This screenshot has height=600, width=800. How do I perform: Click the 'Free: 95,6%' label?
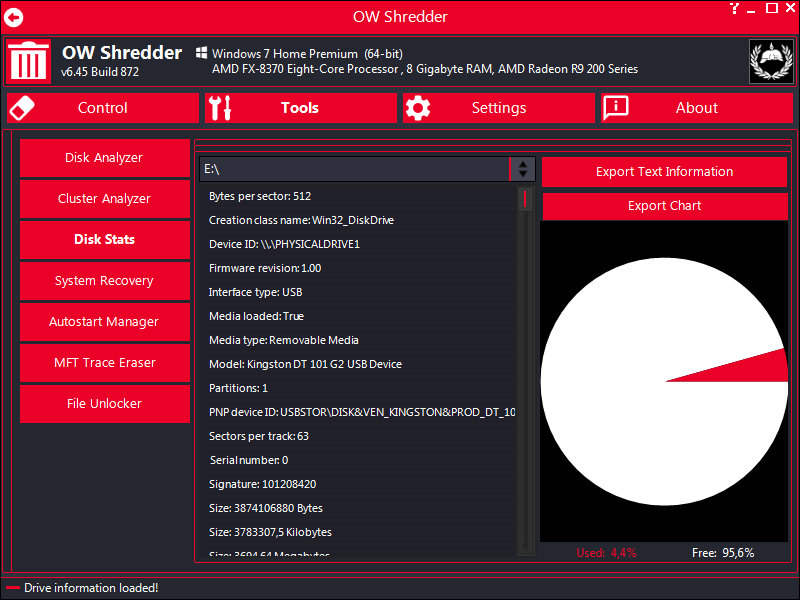pos(723,553)
